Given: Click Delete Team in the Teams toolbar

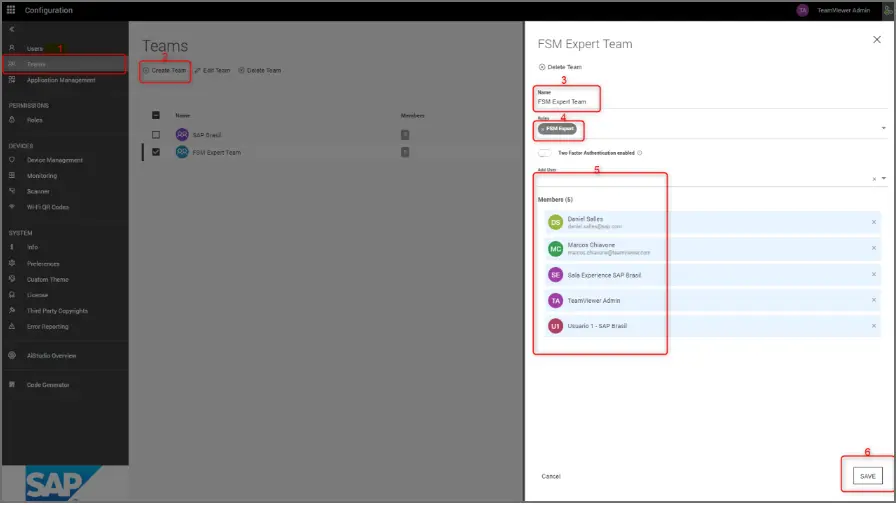Looking at the screenshot, I should (260, 70).
